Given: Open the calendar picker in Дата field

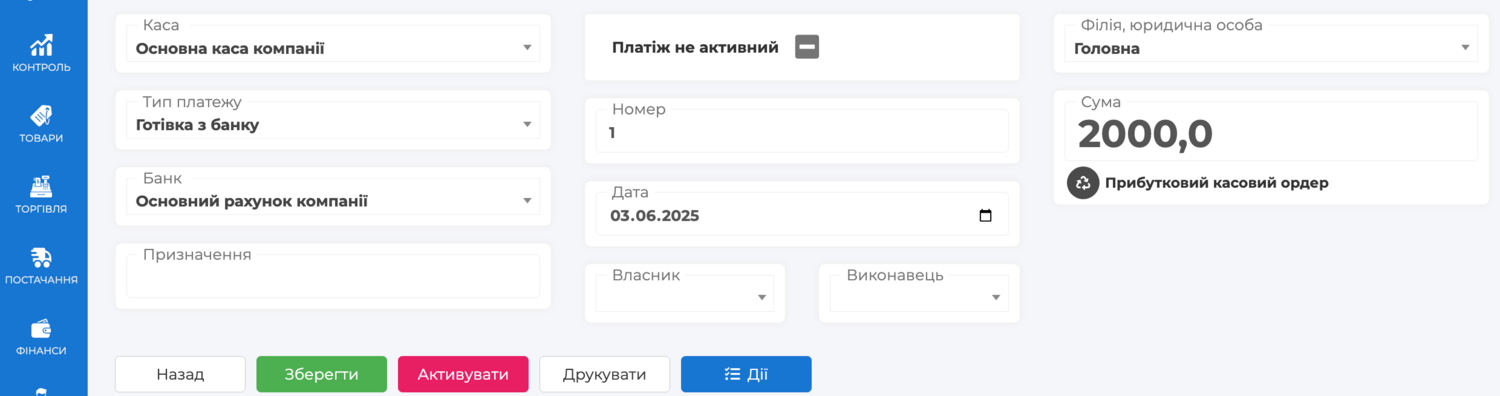Looking at the screenshot, I should pos(985,215).
